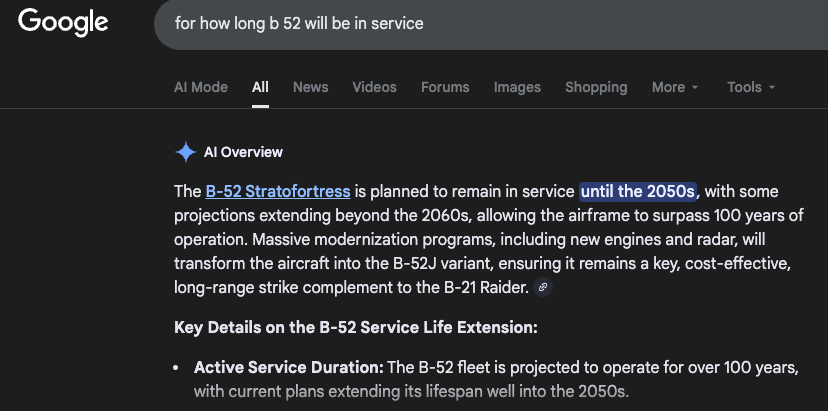Show Forums results
828x411 pixels.
(445, 87)
